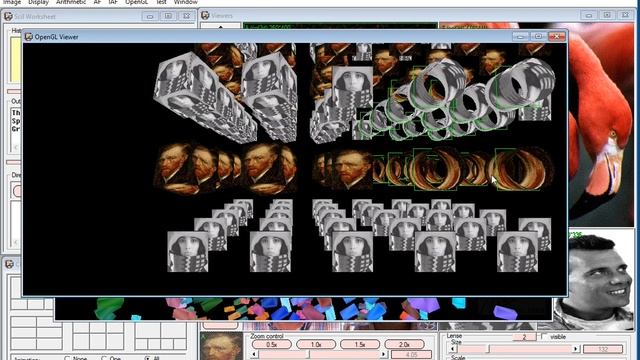The width and height of the screenshot is (640, 360).
Task: Set zoom to 0.5x
Action: point(272,344)
